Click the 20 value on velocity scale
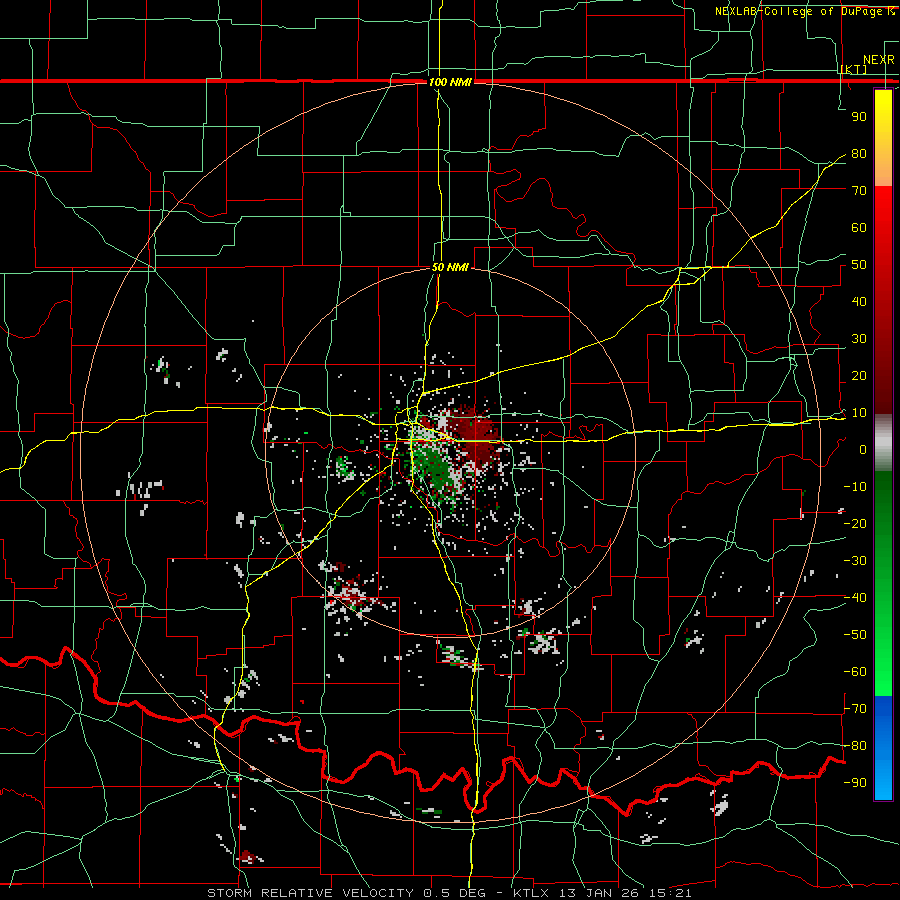 (x=859, y=376)
